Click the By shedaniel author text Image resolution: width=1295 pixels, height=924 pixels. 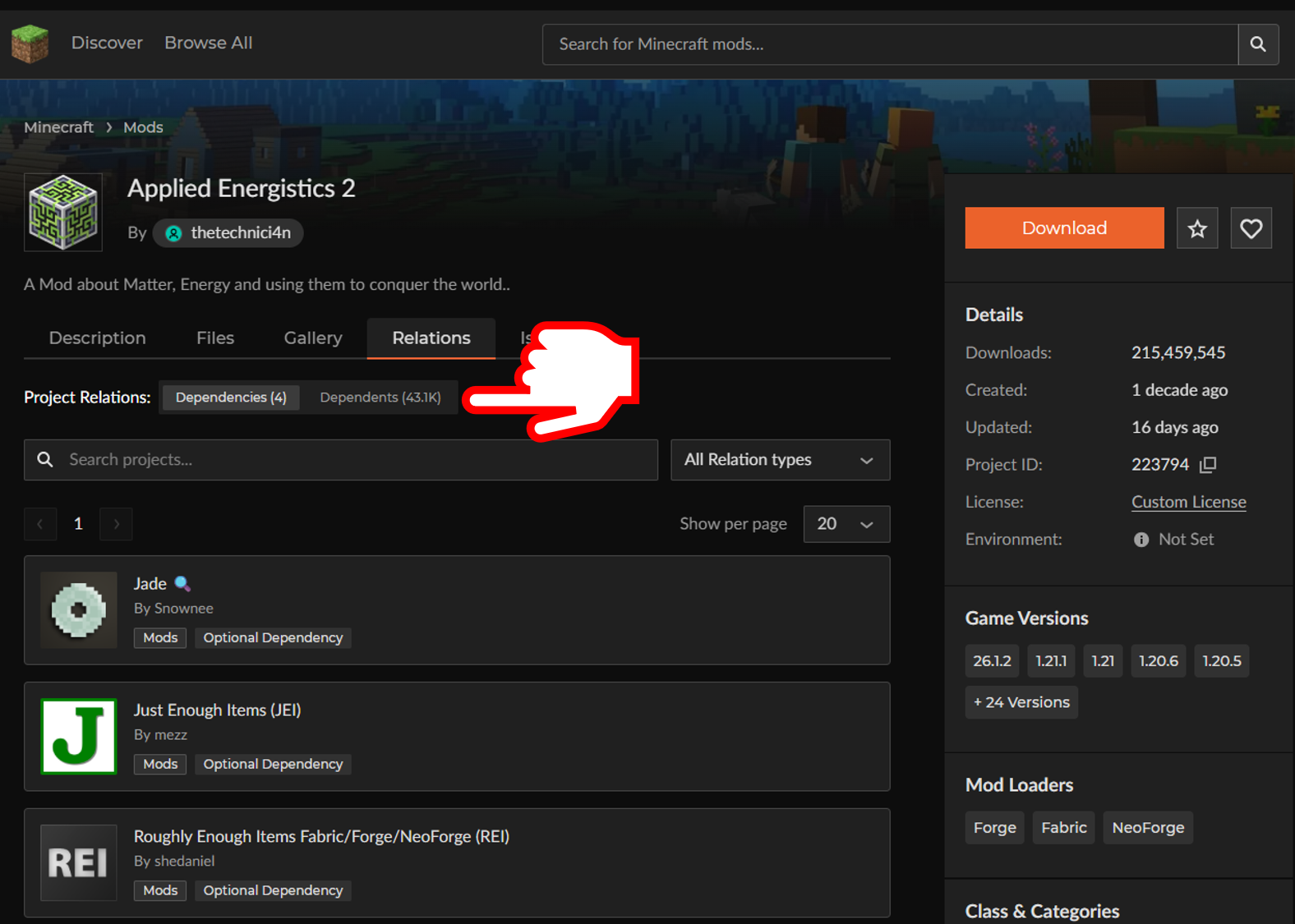(174, 862)
